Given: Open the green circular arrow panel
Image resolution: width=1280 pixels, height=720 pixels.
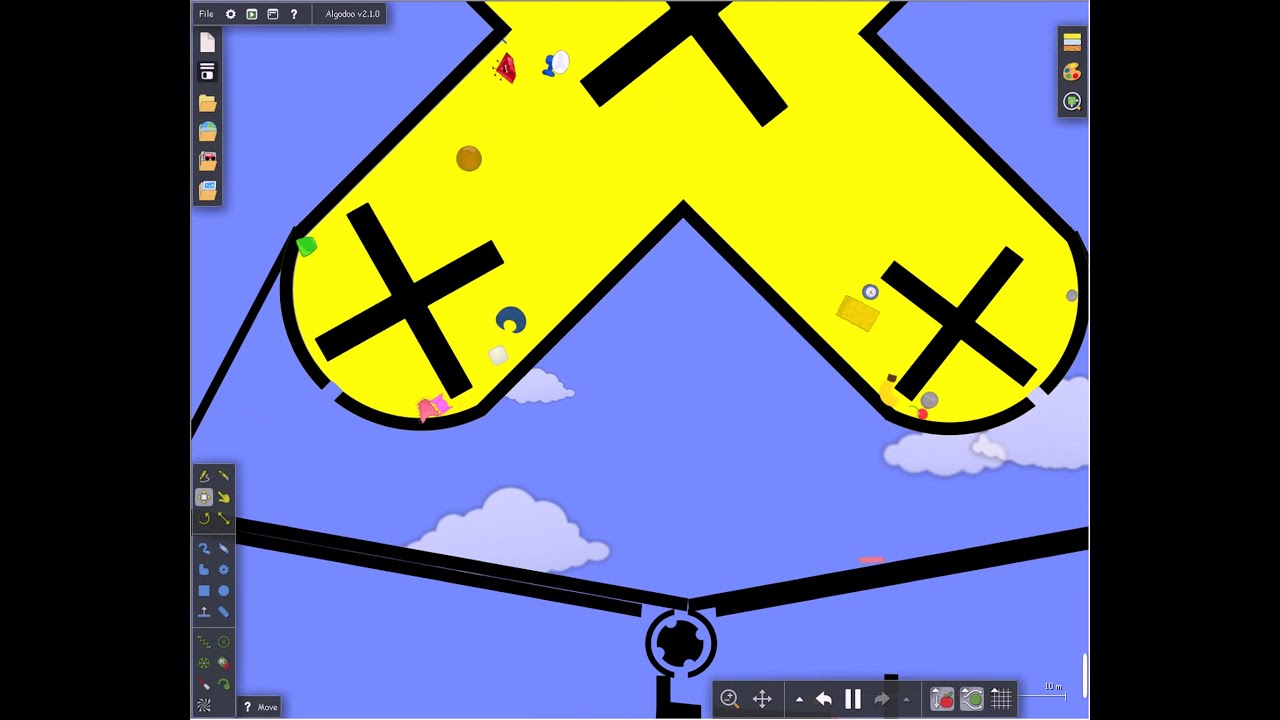Looking at the screenshot, I should click(1072, 102).
